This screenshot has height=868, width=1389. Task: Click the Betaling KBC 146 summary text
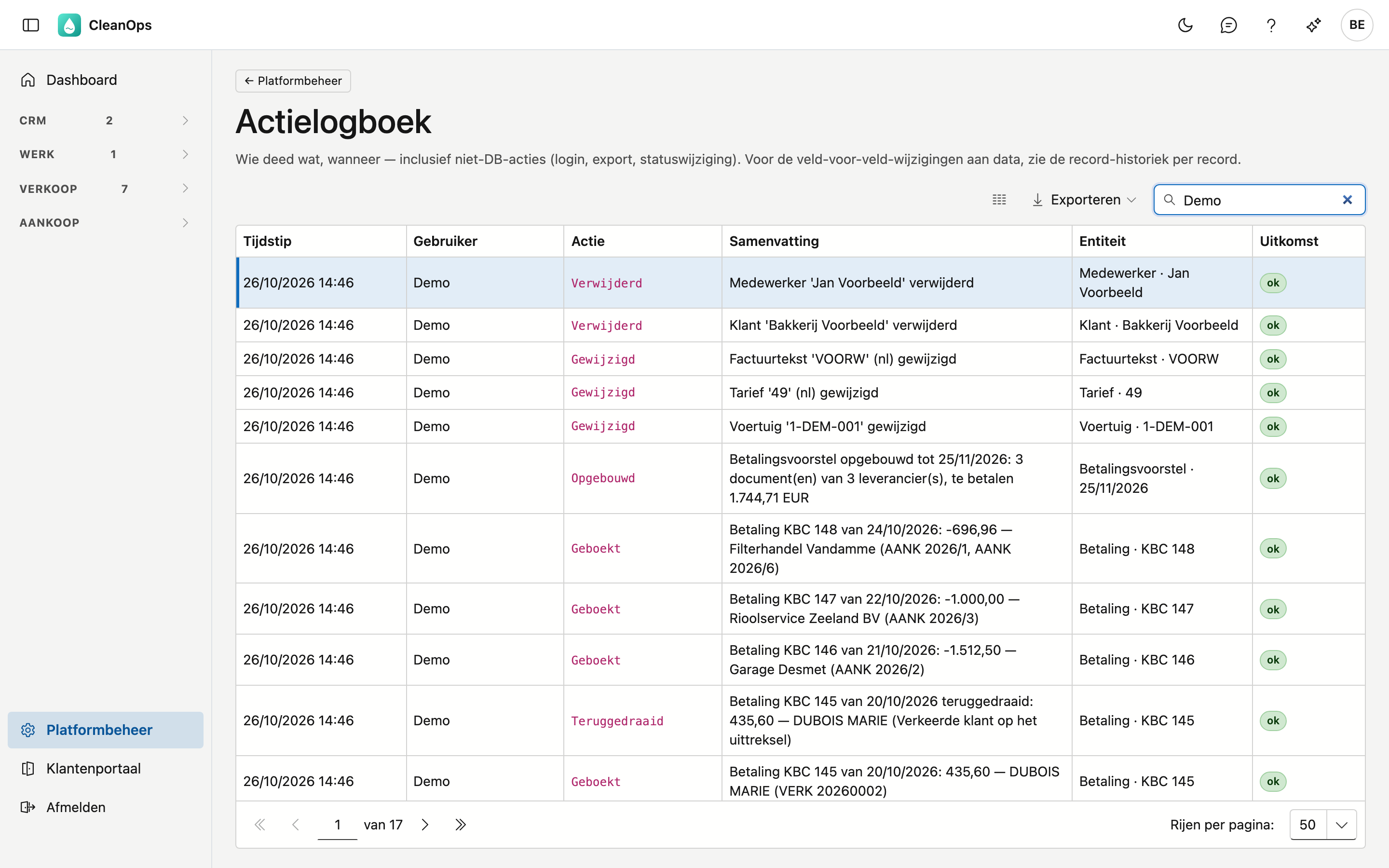click(872, 660)
